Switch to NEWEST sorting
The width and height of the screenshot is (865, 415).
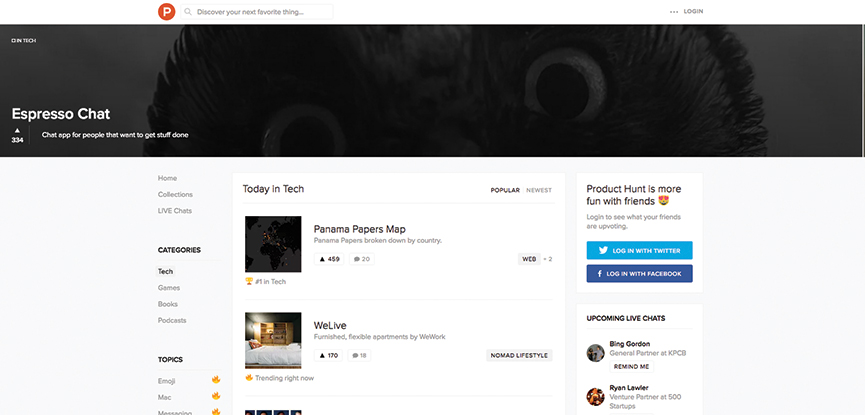[x=538, y=190]
